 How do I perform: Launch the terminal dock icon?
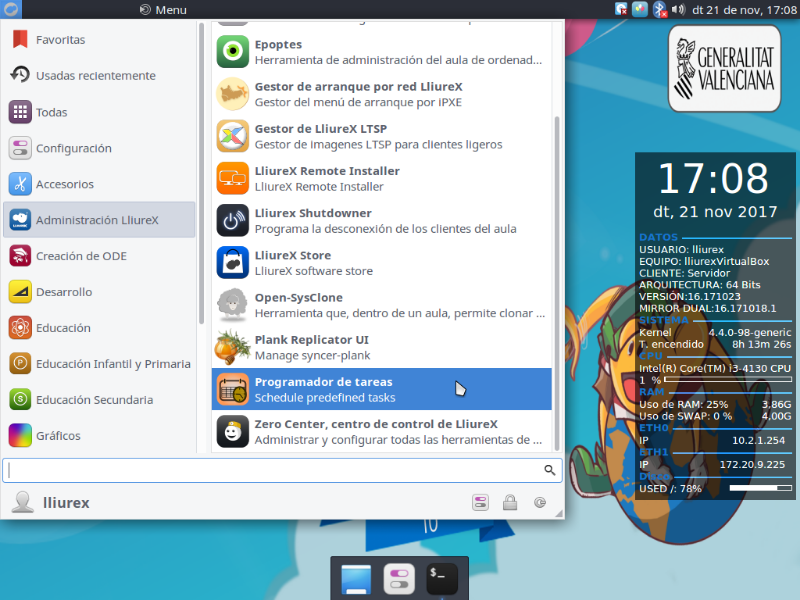[x=442, y=579]
